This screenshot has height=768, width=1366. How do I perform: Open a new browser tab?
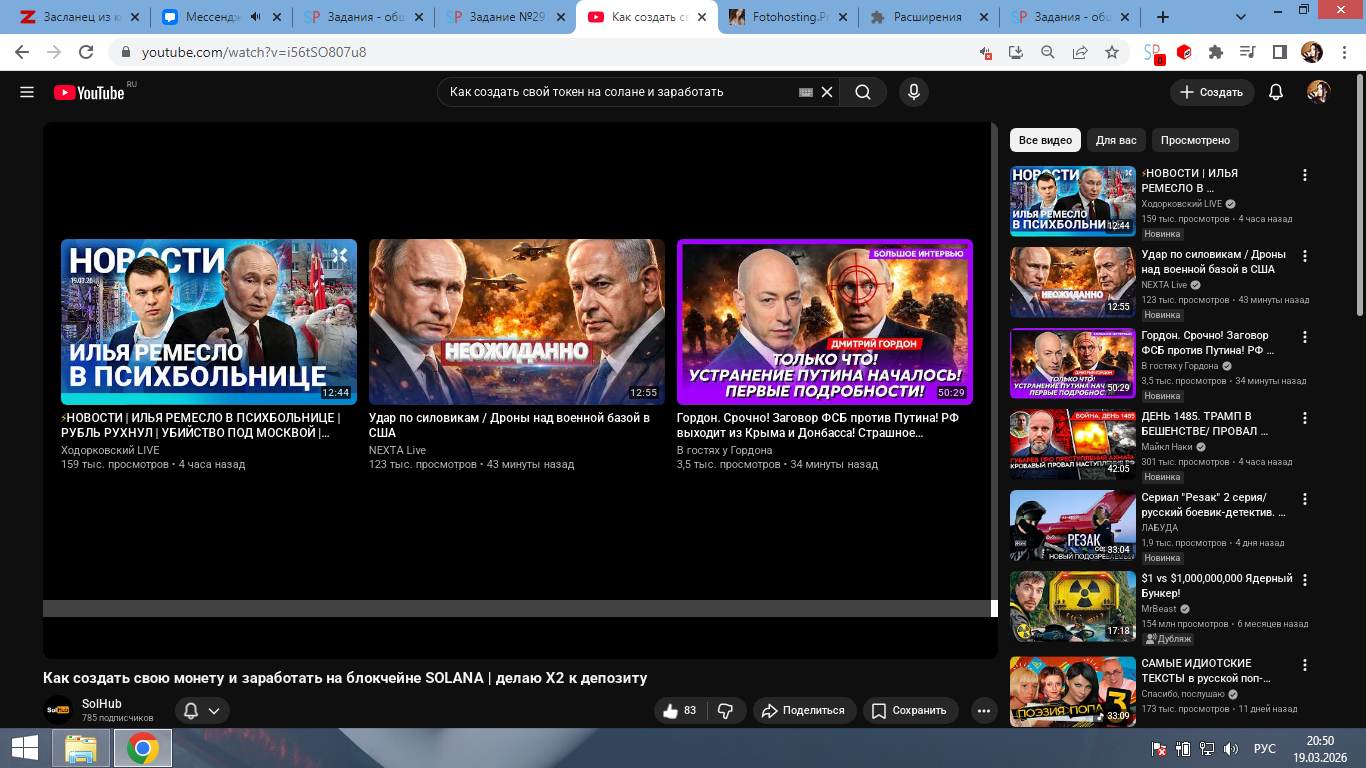click(1163, 17)
